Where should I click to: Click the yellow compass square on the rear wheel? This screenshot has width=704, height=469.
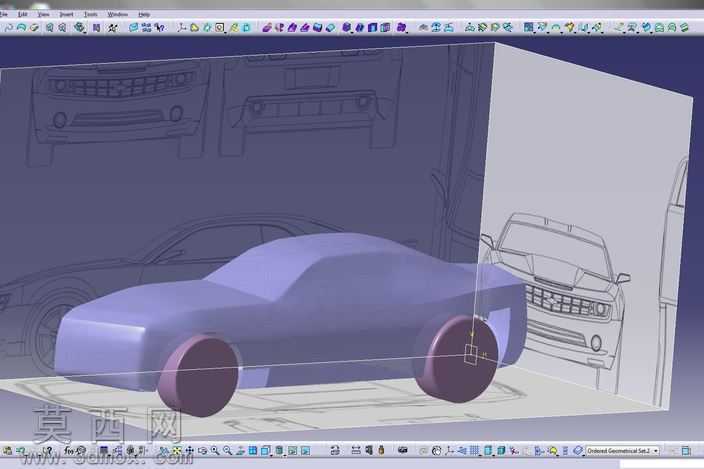click(471, 355)
